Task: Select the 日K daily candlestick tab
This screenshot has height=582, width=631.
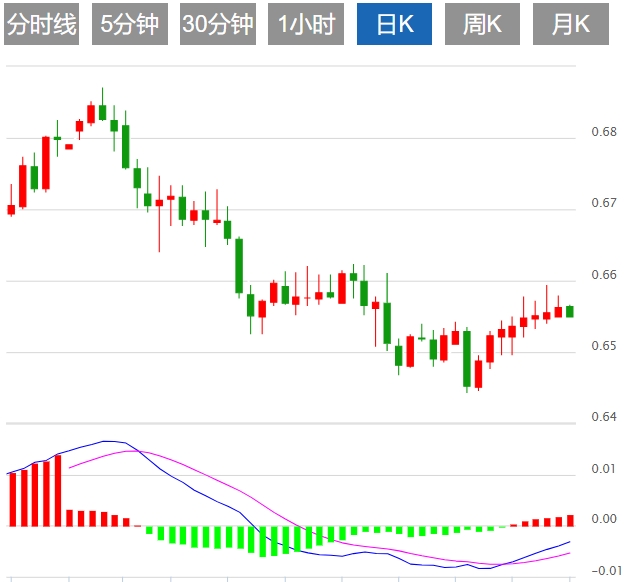Action: click(394, 24)
